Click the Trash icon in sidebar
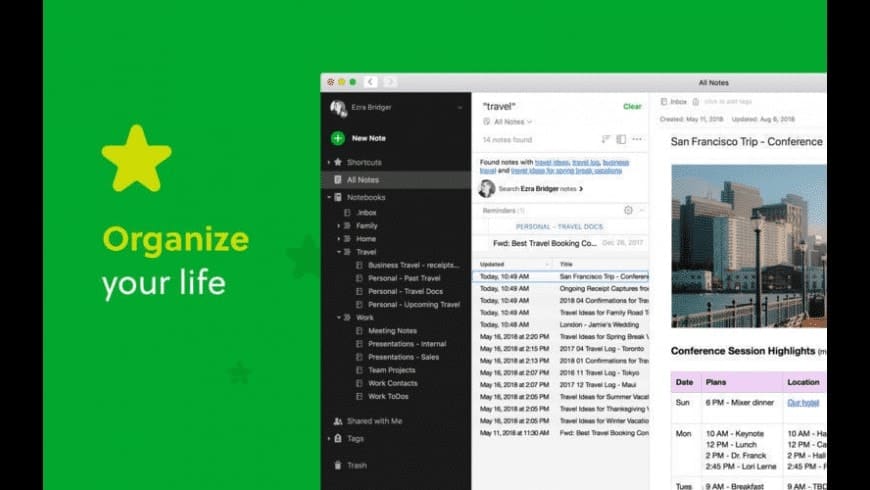 (338, 465)
